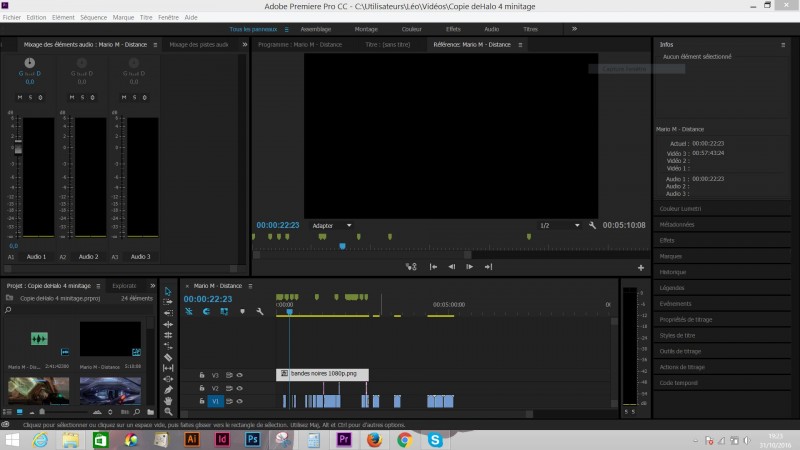
Task: Open timeline display settings wrench
Action: 259,311
